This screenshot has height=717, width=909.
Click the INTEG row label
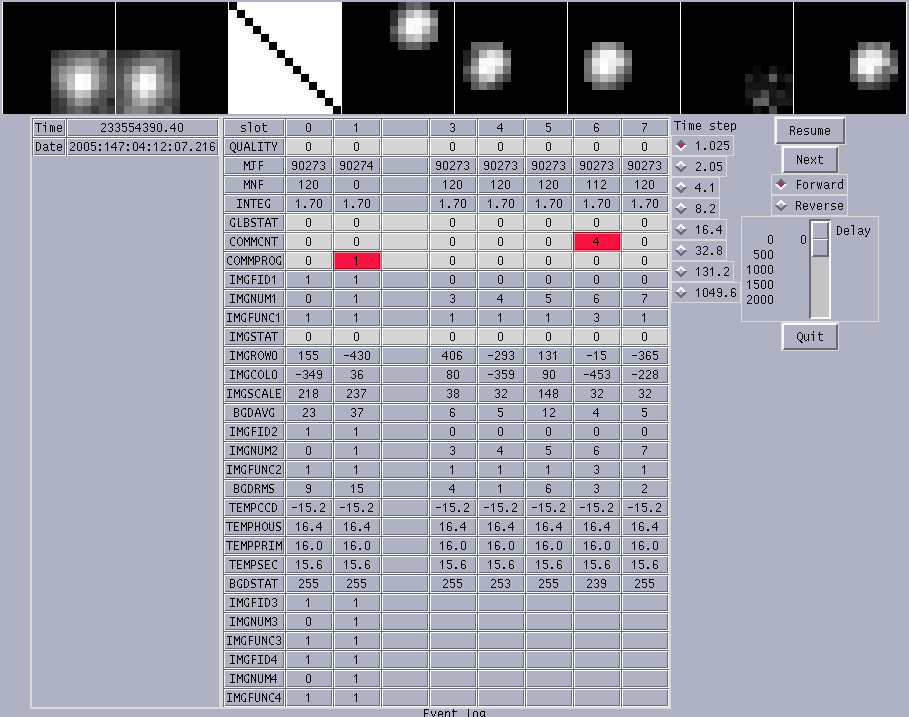(254, 204)
